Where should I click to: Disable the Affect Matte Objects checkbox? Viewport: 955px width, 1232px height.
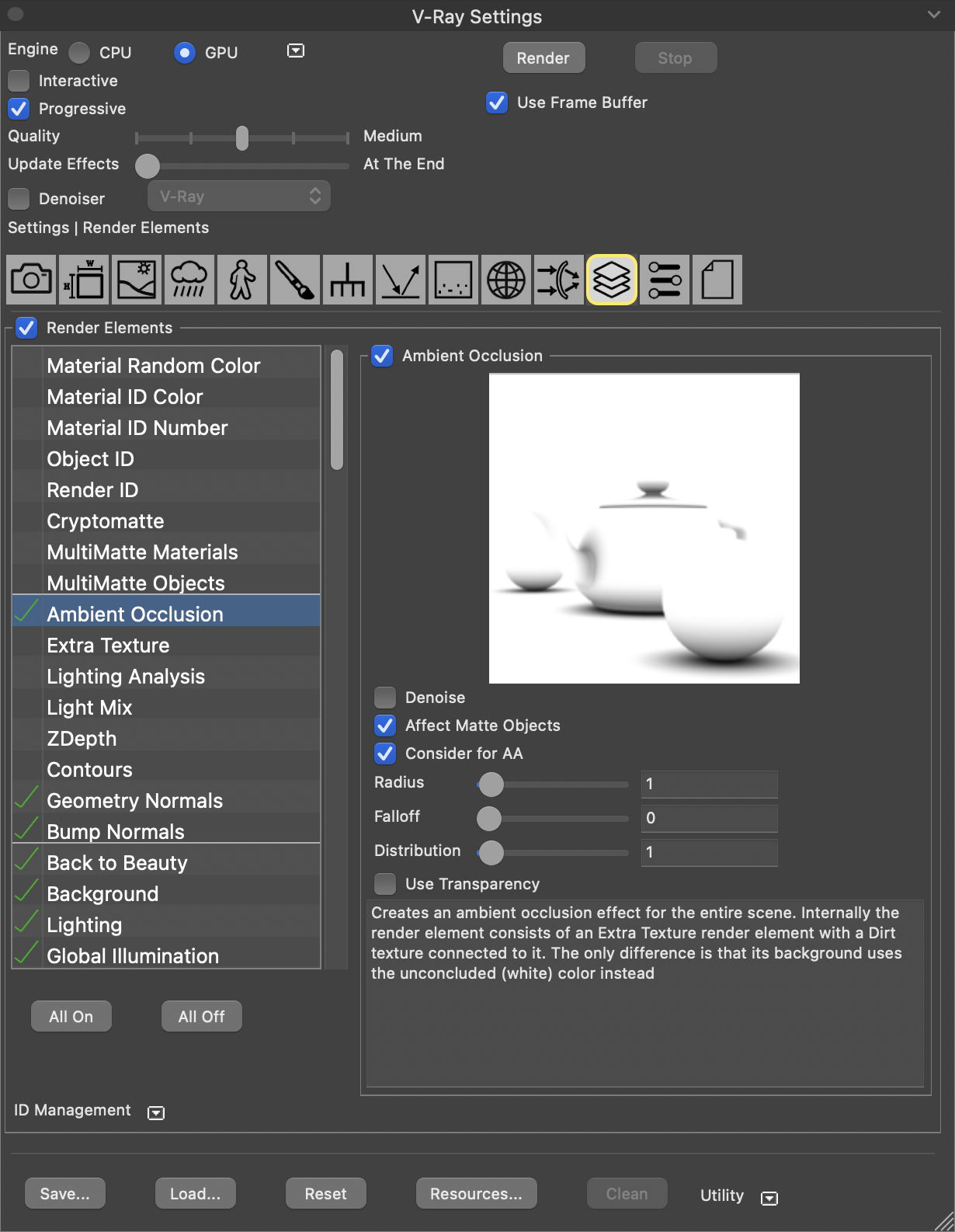(x=385, y=726)
